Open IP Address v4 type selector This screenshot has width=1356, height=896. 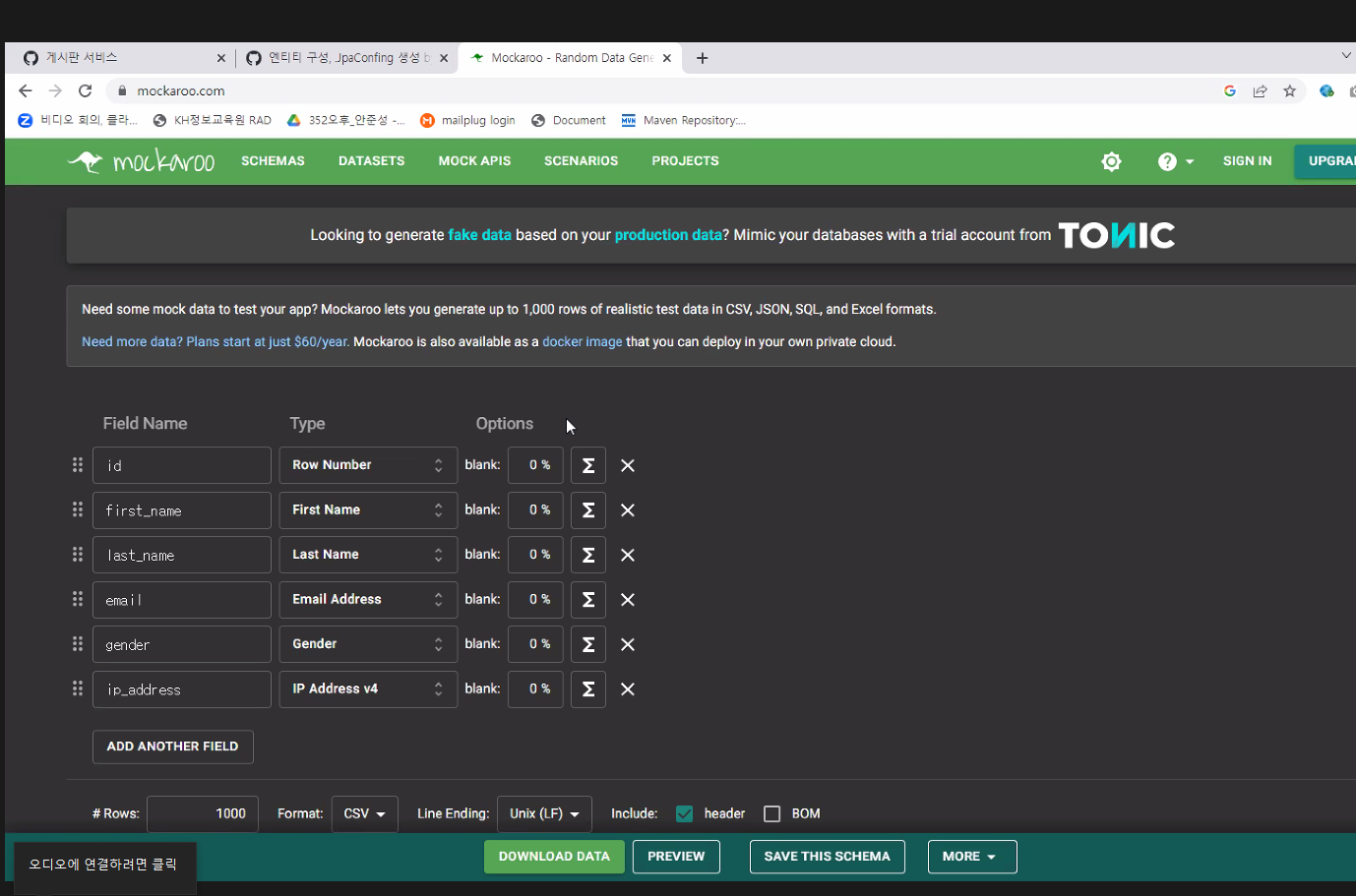point(368,689)
